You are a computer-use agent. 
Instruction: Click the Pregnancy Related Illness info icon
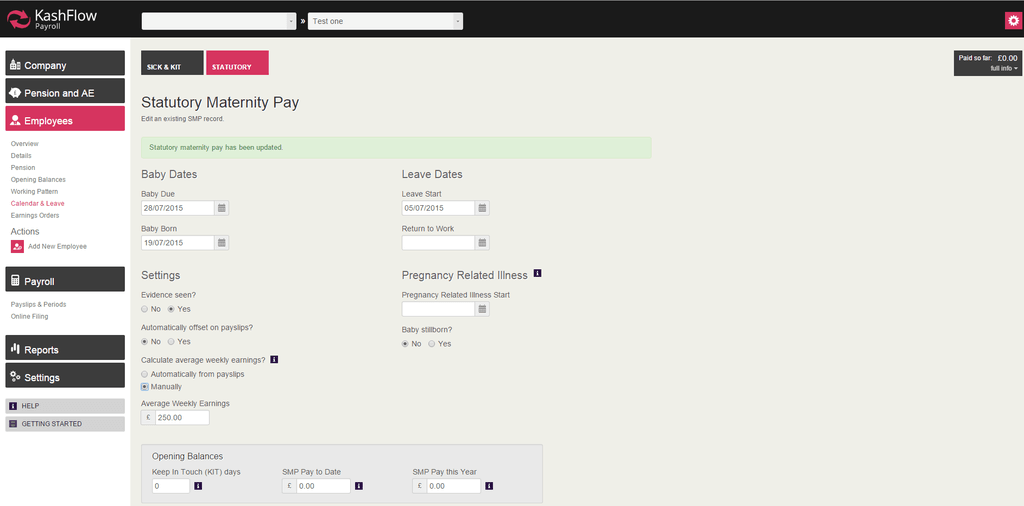click(x=538, y=274)
